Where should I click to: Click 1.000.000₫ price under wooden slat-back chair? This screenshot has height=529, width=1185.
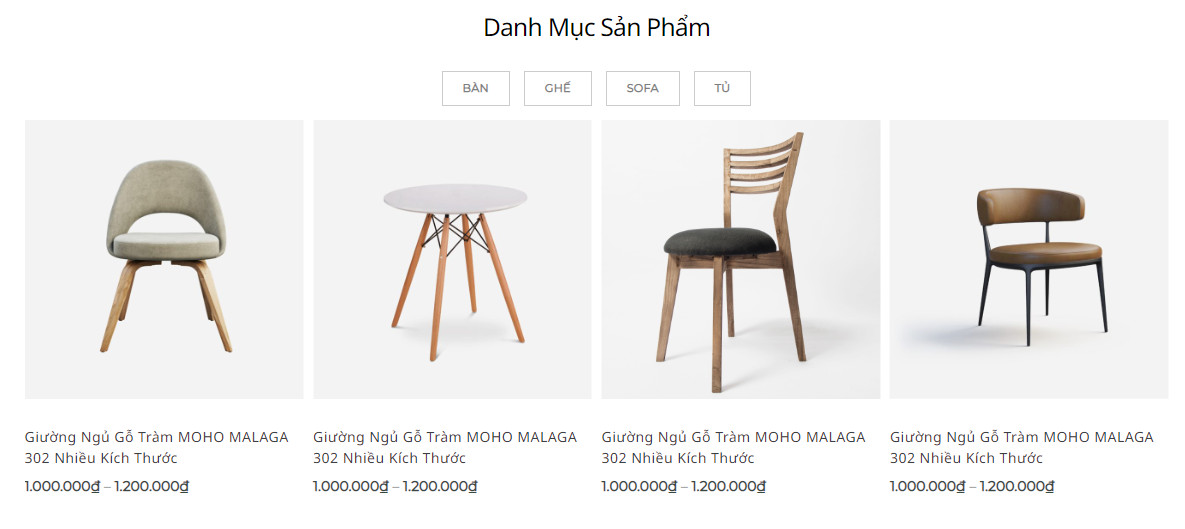[x=639, y=486]
